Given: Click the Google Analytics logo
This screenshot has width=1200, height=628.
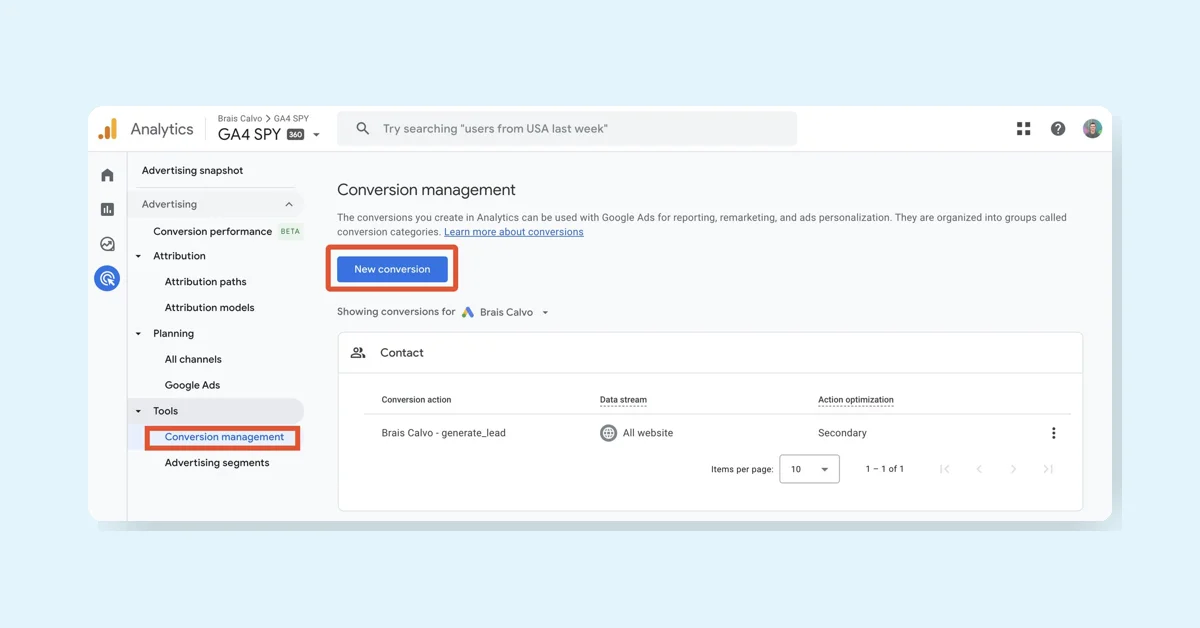Looking at the screenshot, I should click(x=107, y=129).
